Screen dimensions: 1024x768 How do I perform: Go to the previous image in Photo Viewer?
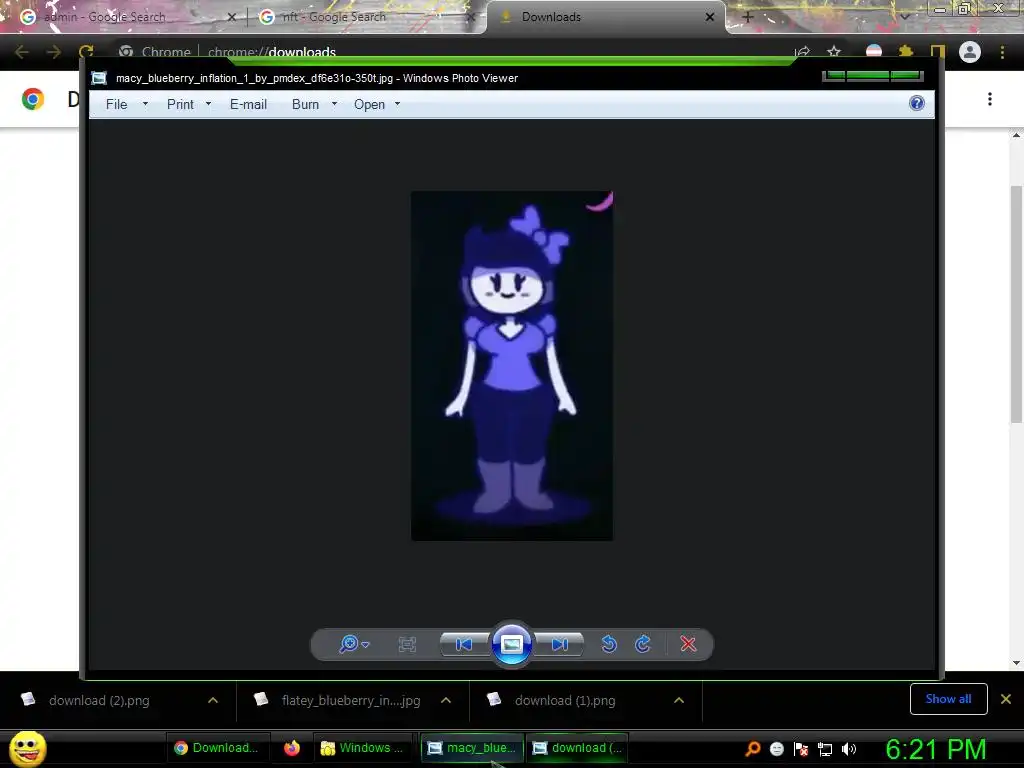click(x=464, y=645)
